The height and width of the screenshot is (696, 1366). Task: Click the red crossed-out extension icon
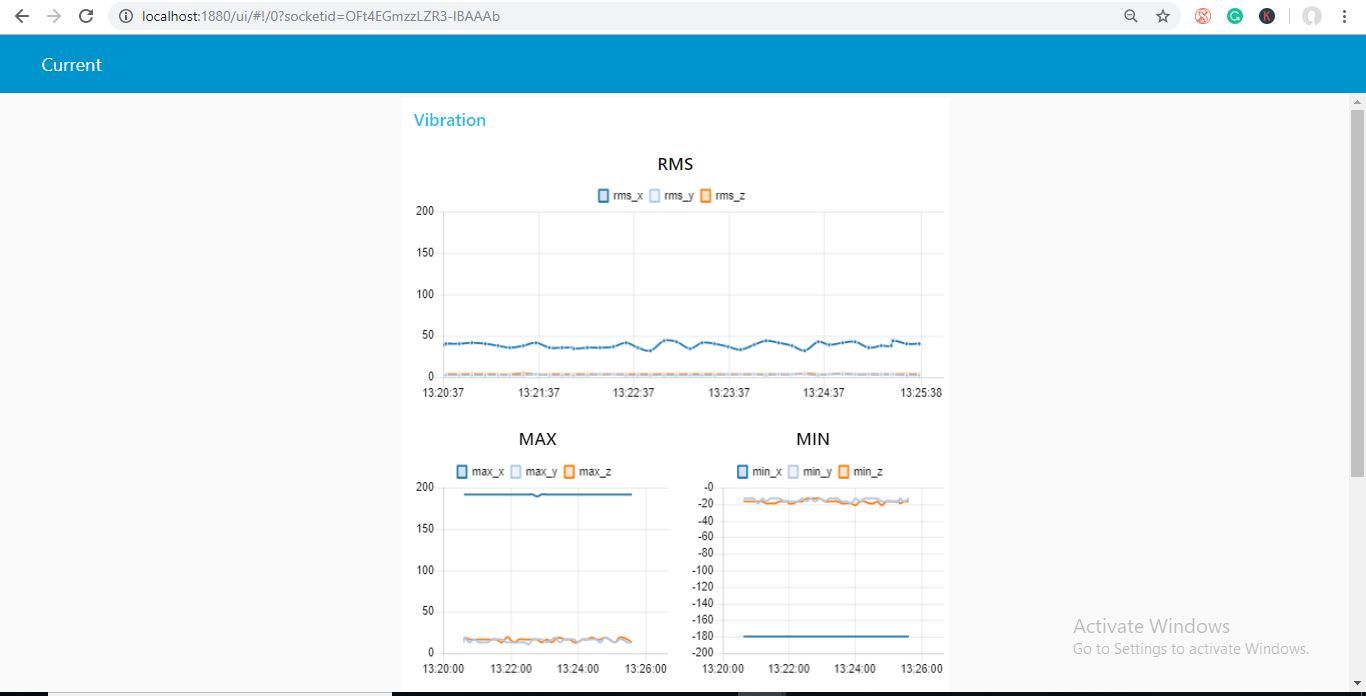pos(1201,16)
